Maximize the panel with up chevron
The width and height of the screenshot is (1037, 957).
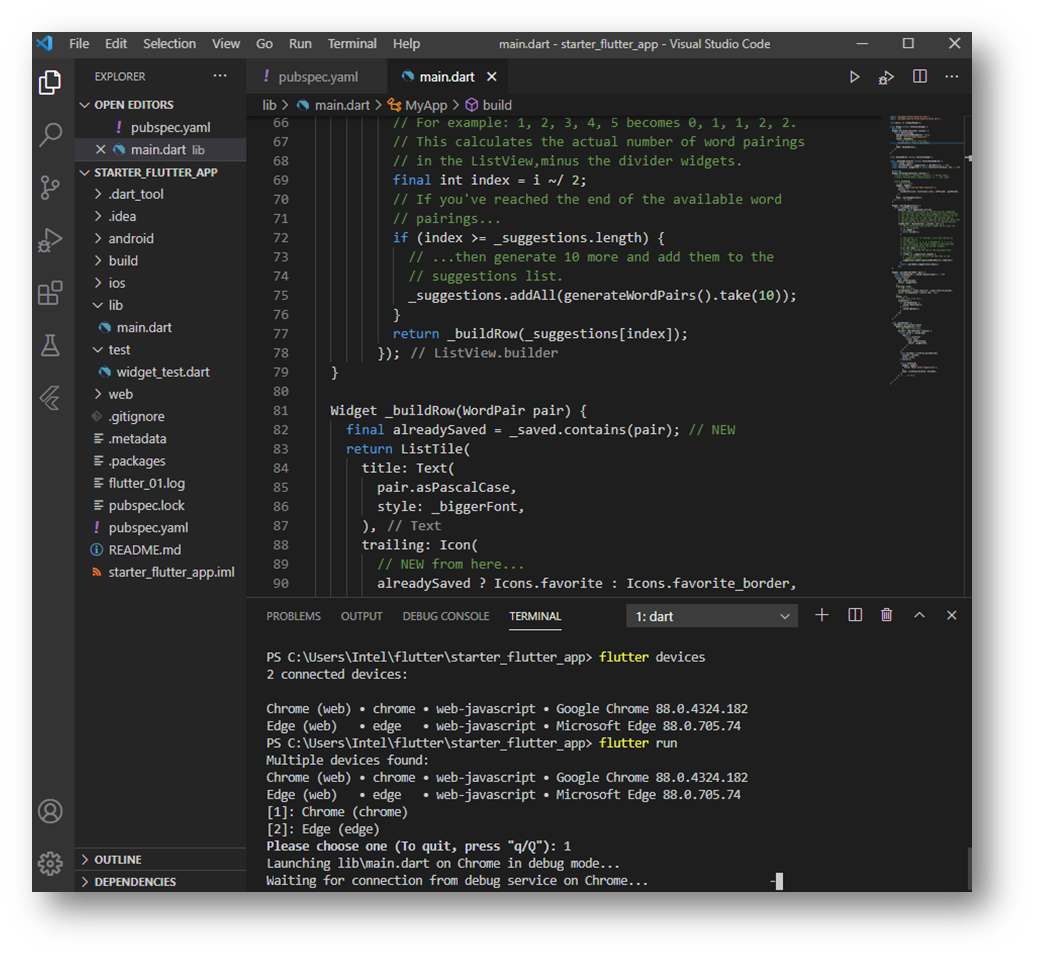[919, 615]
